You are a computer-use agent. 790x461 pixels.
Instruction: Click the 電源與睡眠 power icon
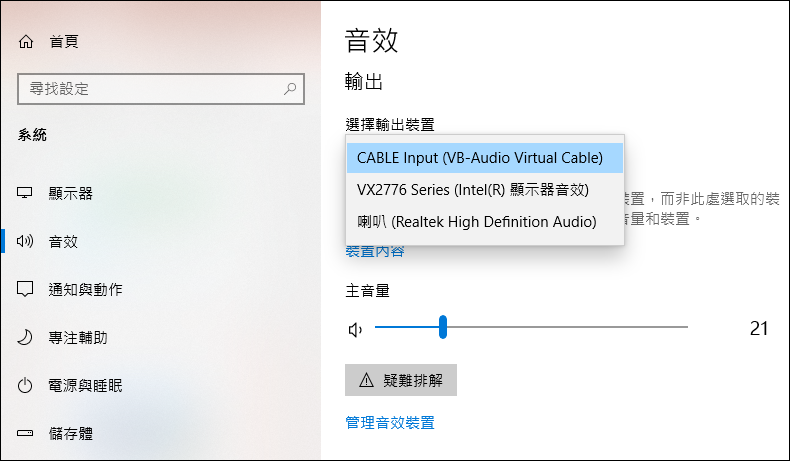(25, 385)
